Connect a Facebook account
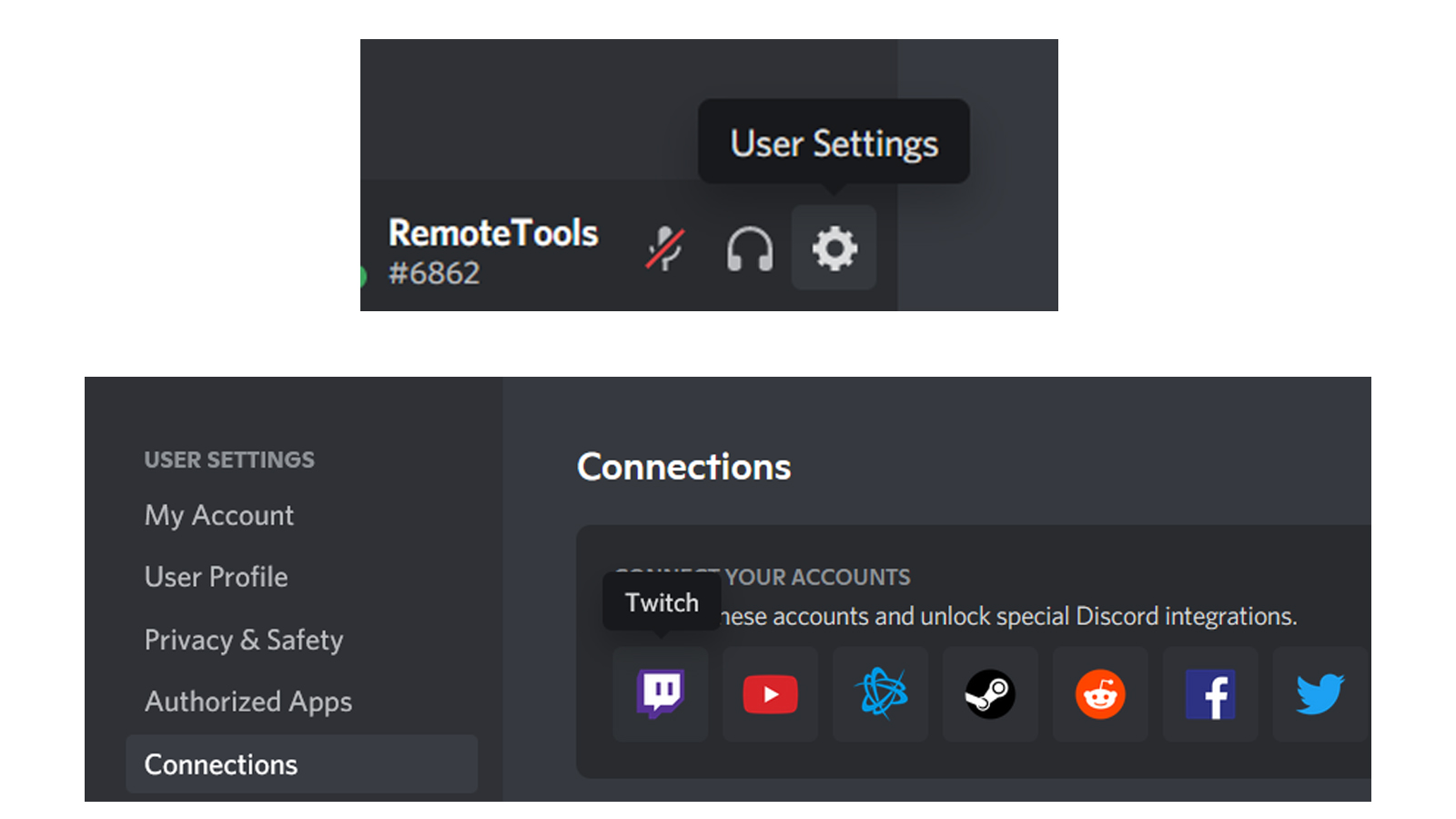Screen dimensions: 1456x819 click(1211, 694)
